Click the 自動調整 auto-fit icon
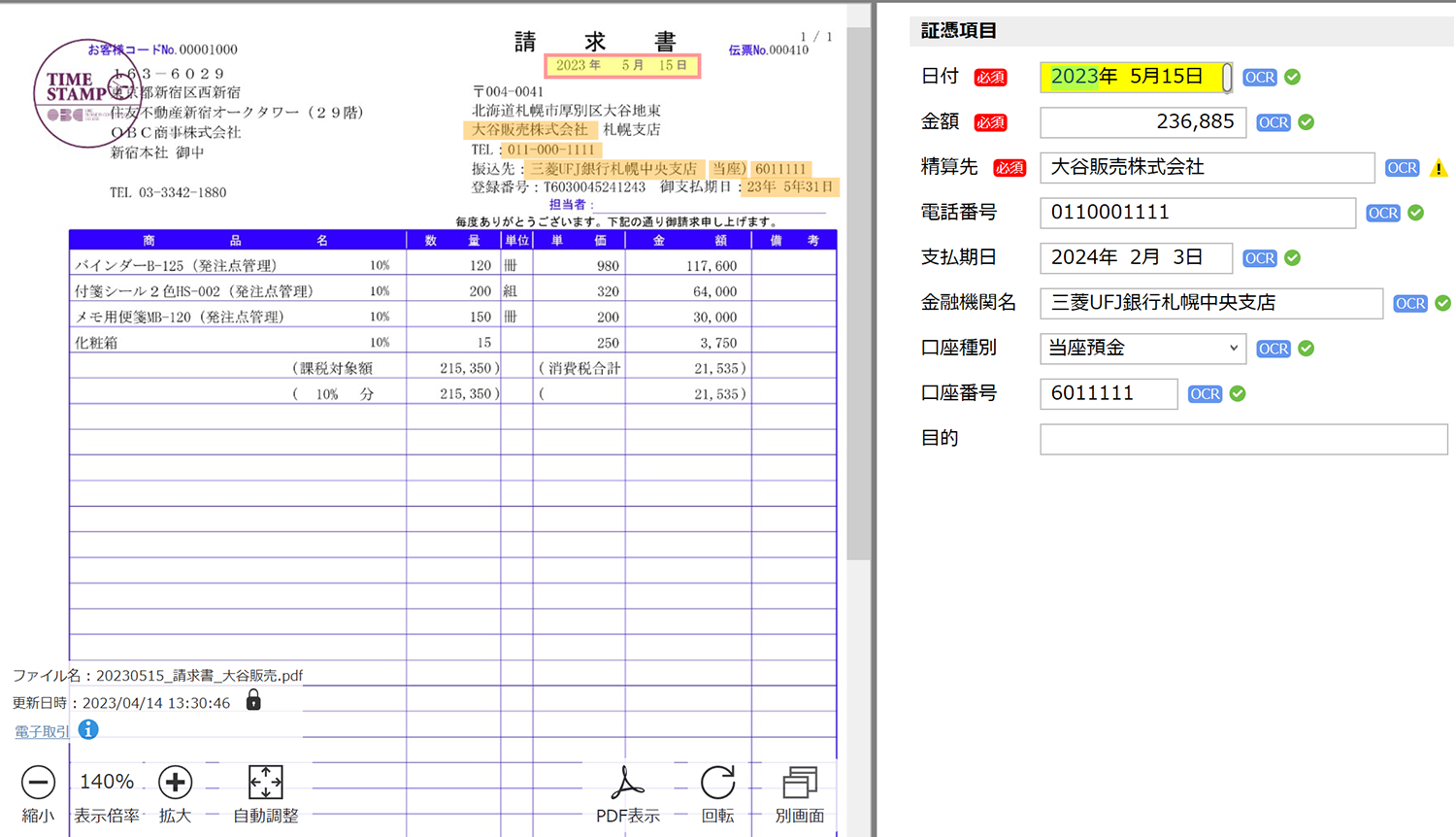1456x837 pixels. pyautogui.click(x=265, y=783)
